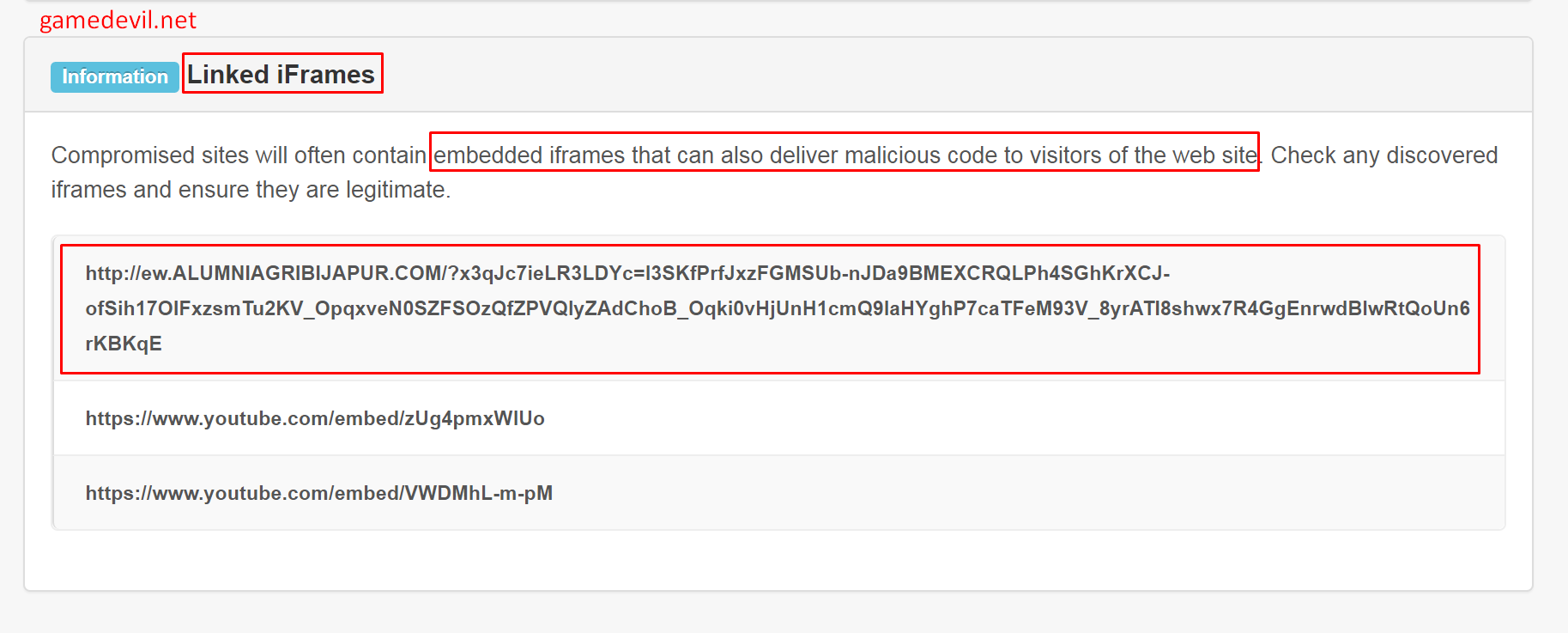Click the gamedevil.net red label
Screen dimensions: 1568x633
pos(118,20)
